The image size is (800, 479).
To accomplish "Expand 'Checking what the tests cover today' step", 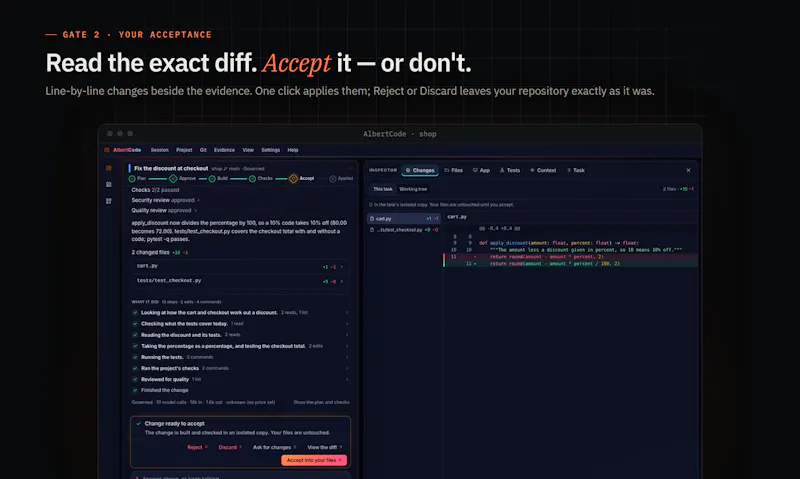I will click(240, 324).
